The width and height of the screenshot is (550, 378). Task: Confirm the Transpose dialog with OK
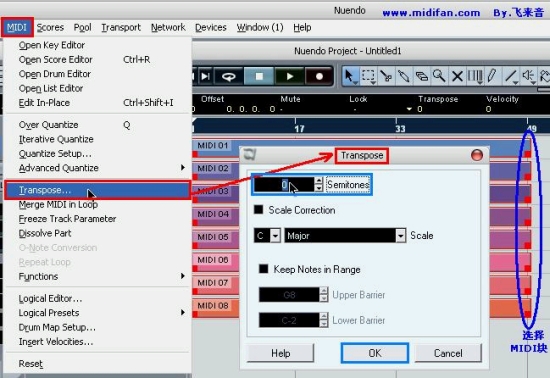coord(375,353)
